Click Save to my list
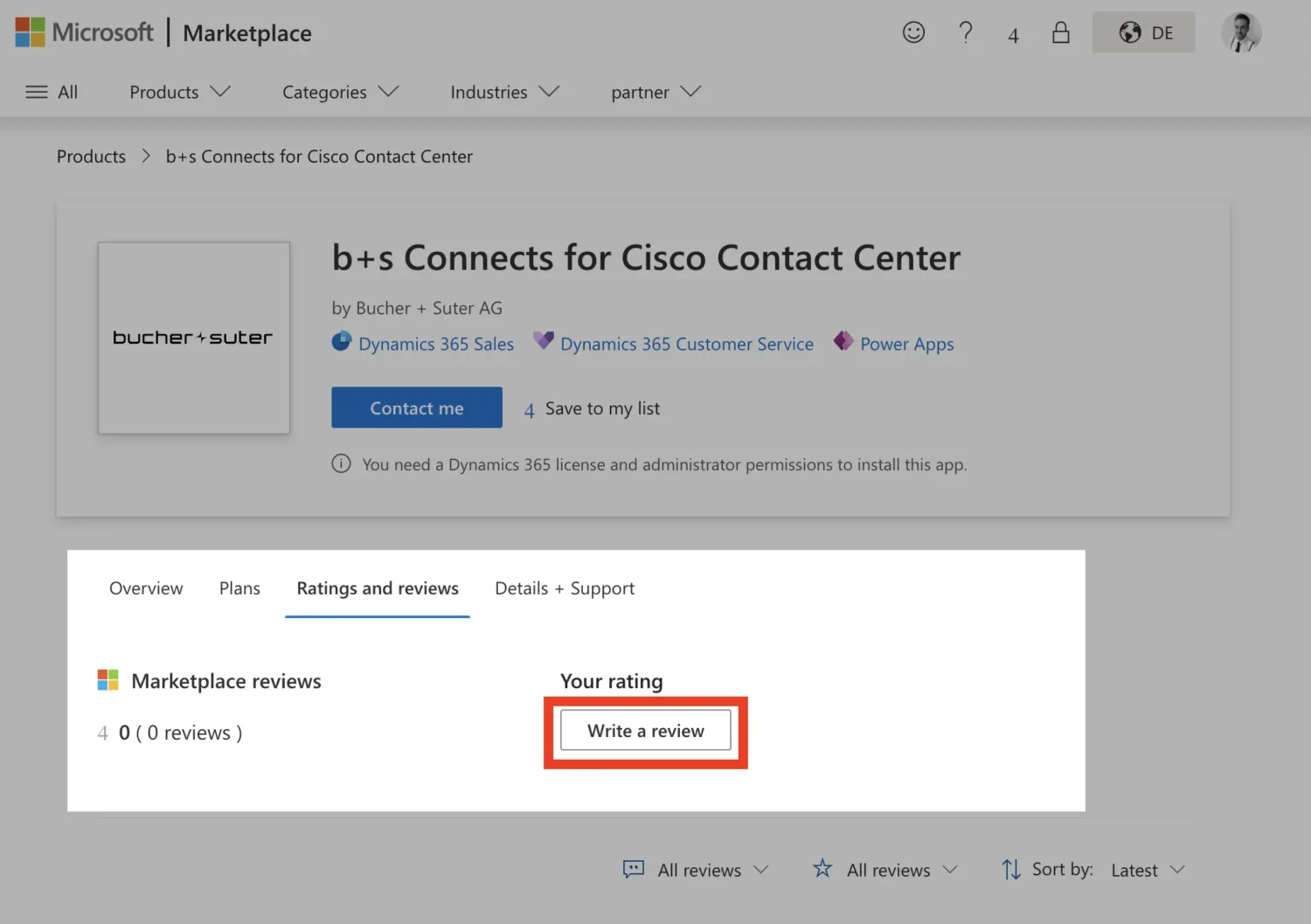 pyautogui.click(x=592, y=408)
